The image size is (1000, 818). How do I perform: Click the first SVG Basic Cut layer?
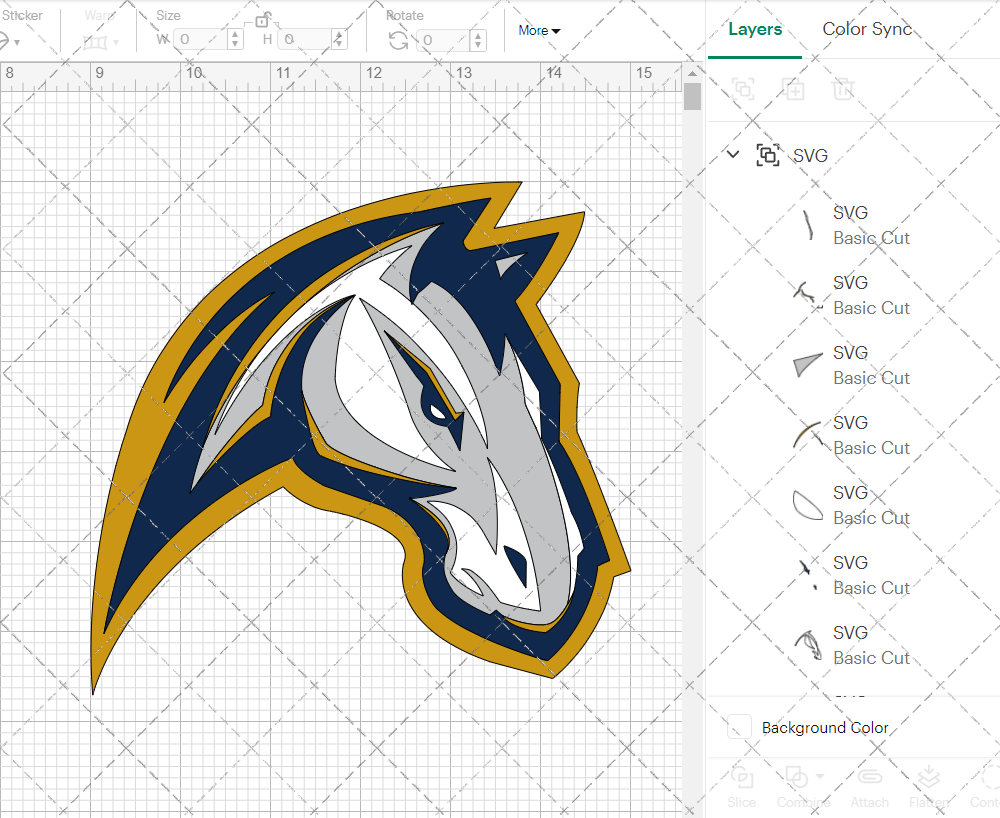pos(871,224)
